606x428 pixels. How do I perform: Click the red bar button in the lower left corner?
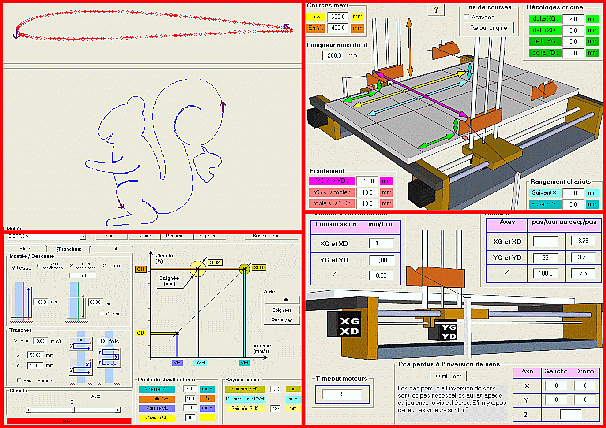(x=69, y=421)
